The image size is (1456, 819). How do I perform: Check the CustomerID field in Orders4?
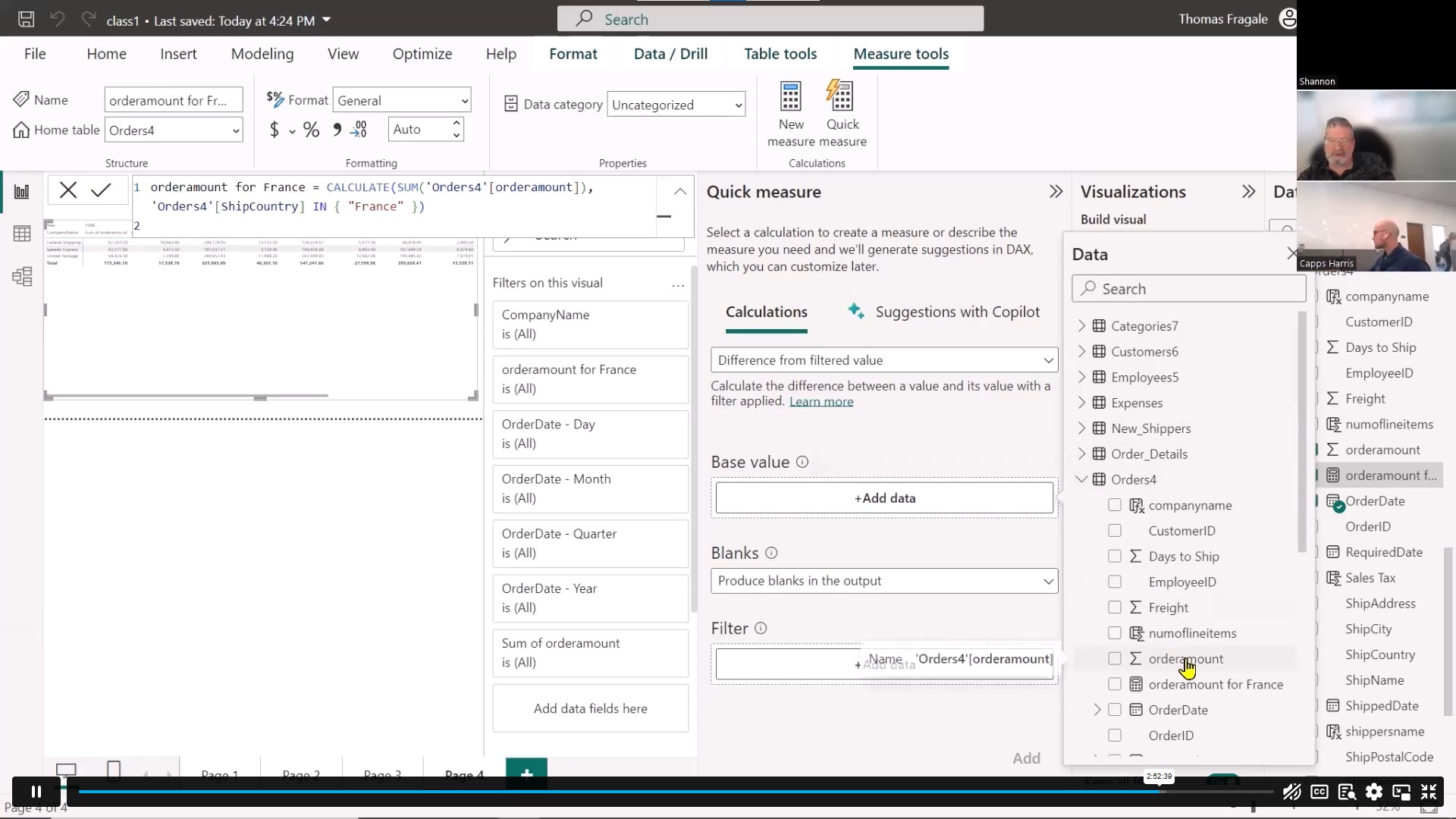(x=1115, y=531)
